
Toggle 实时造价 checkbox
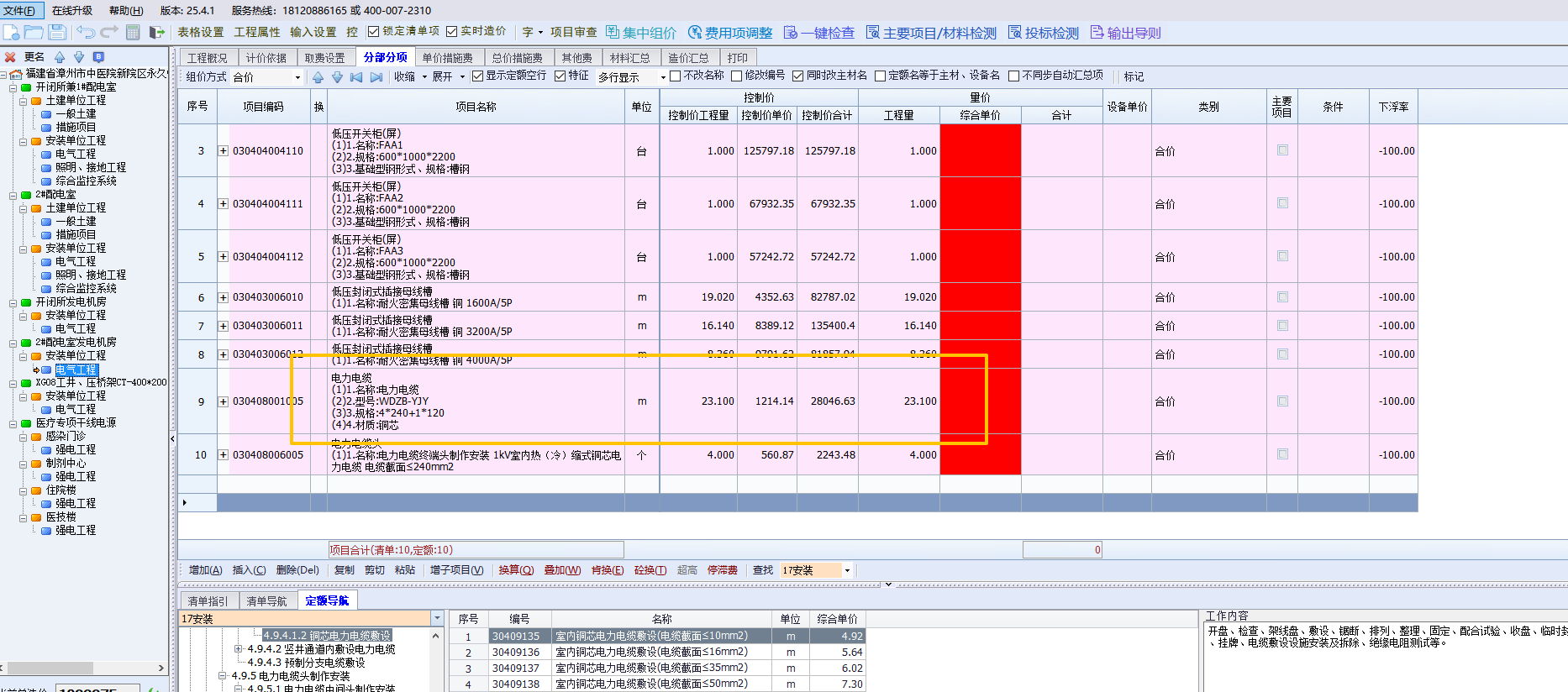452,32
